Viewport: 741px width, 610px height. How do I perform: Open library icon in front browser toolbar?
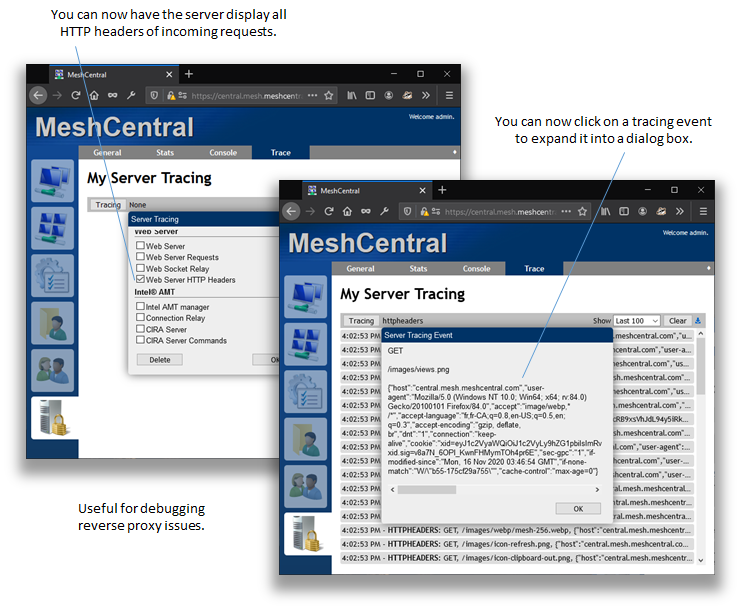(x=605, y=211)
